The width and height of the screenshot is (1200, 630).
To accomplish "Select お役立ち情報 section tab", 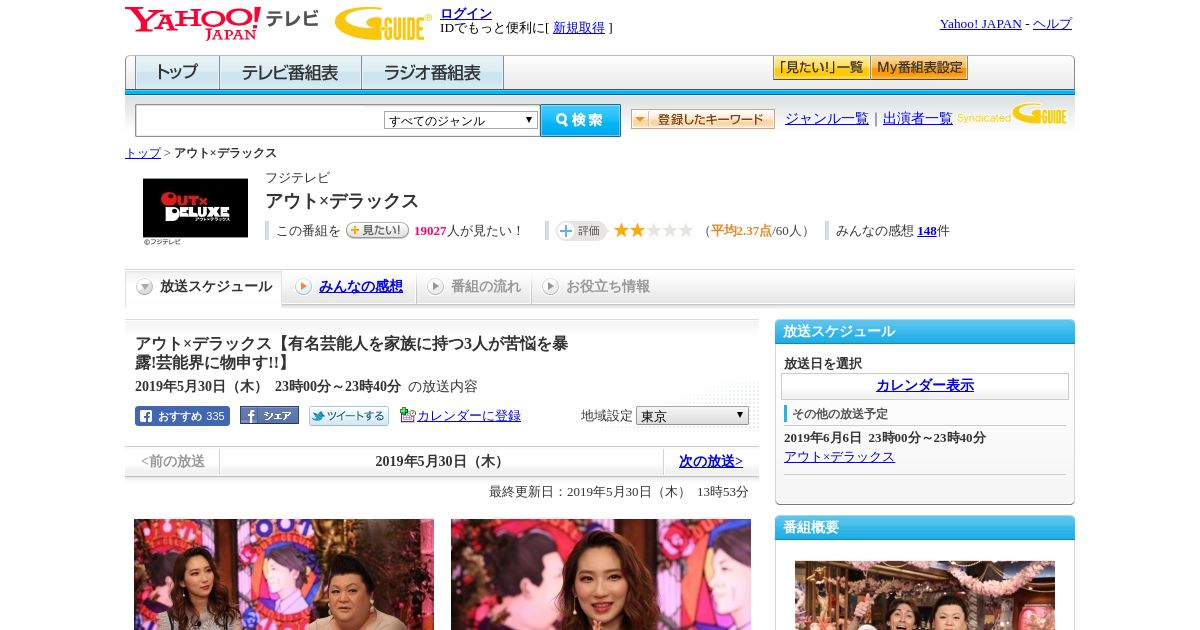I will coord(597,287).
